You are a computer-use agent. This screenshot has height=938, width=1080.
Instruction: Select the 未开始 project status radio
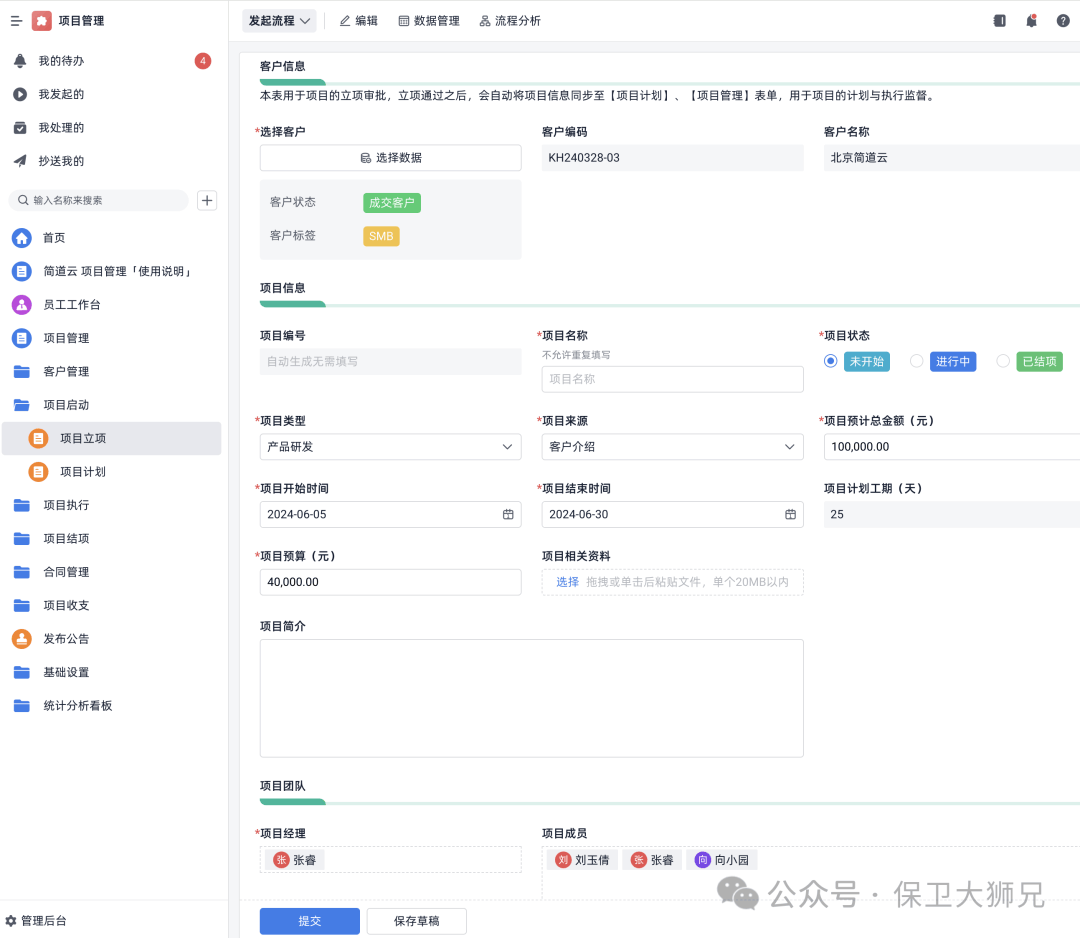[831, 361]
